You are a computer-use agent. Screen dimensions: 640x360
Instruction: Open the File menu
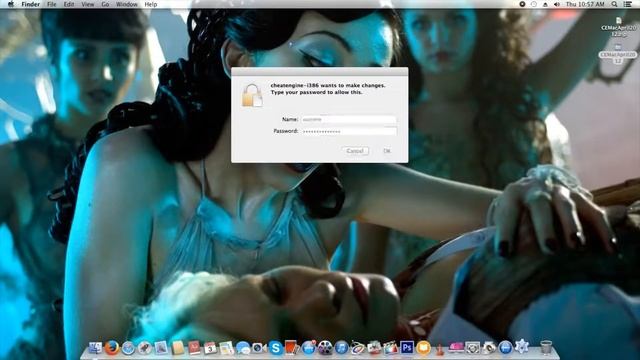point(51,4)
